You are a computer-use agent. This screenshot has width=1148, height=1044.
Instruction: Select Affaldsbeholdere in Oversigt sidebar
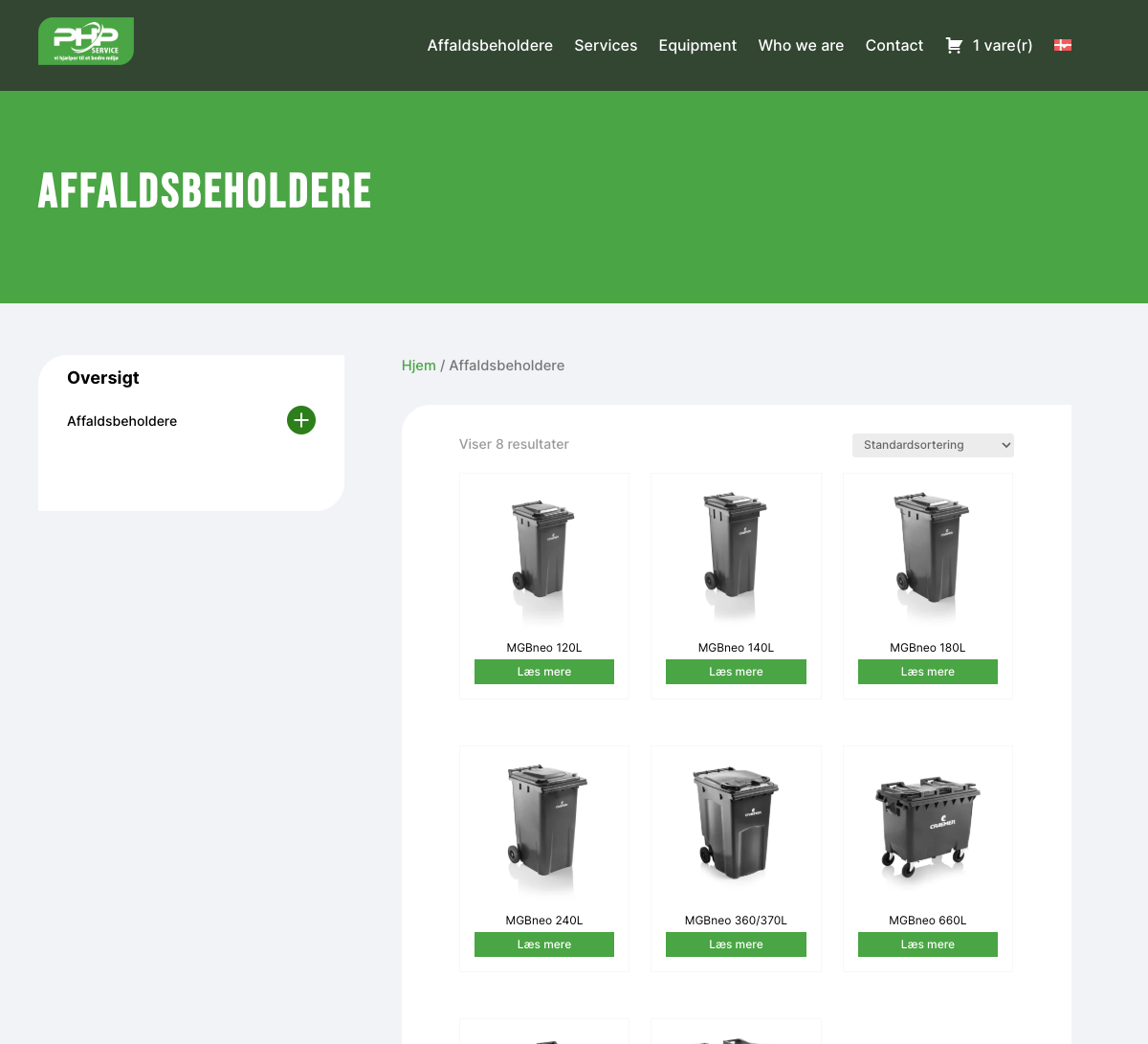[121, 421]
